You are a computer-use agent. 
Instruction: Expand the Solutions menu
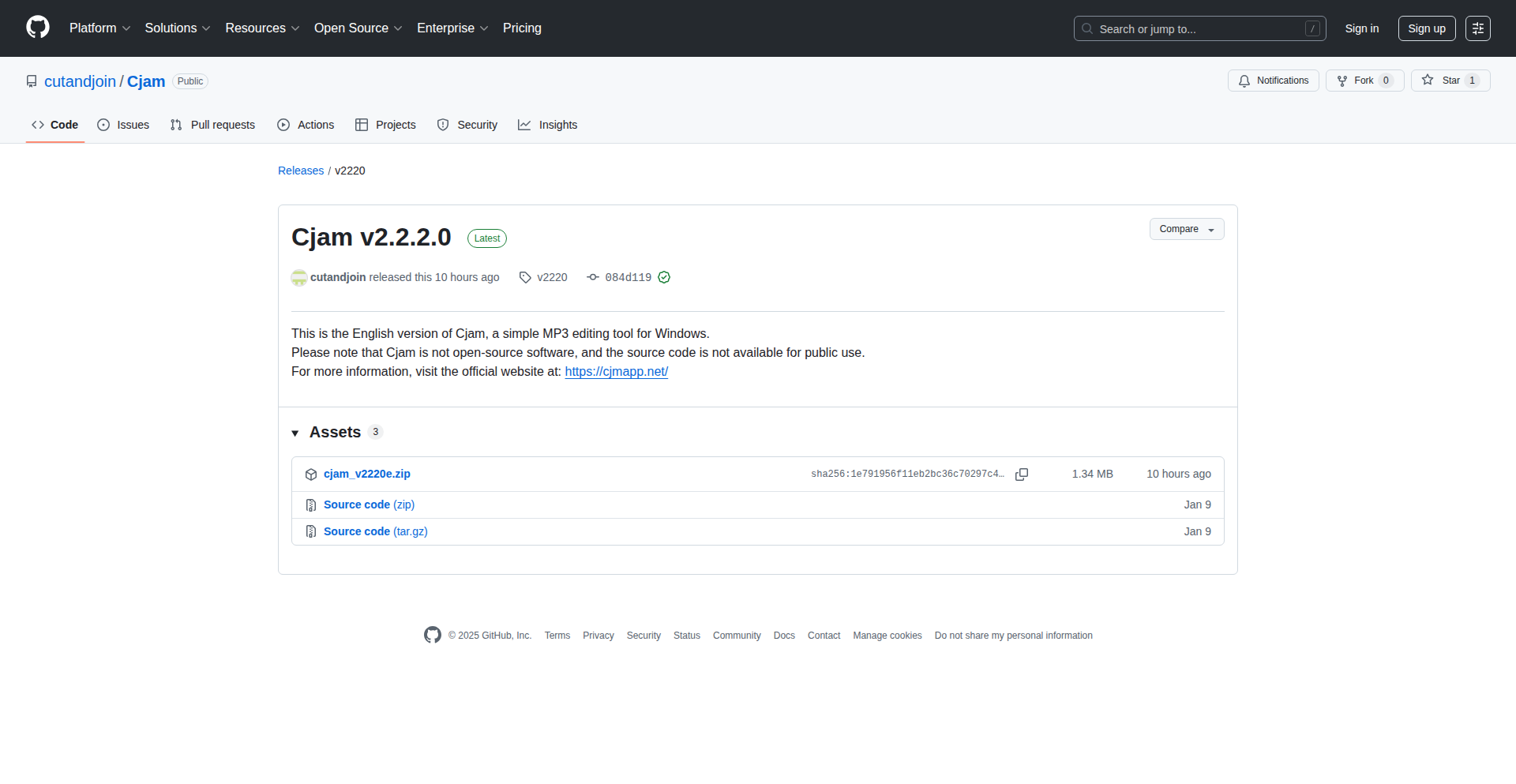click(178, 28)
